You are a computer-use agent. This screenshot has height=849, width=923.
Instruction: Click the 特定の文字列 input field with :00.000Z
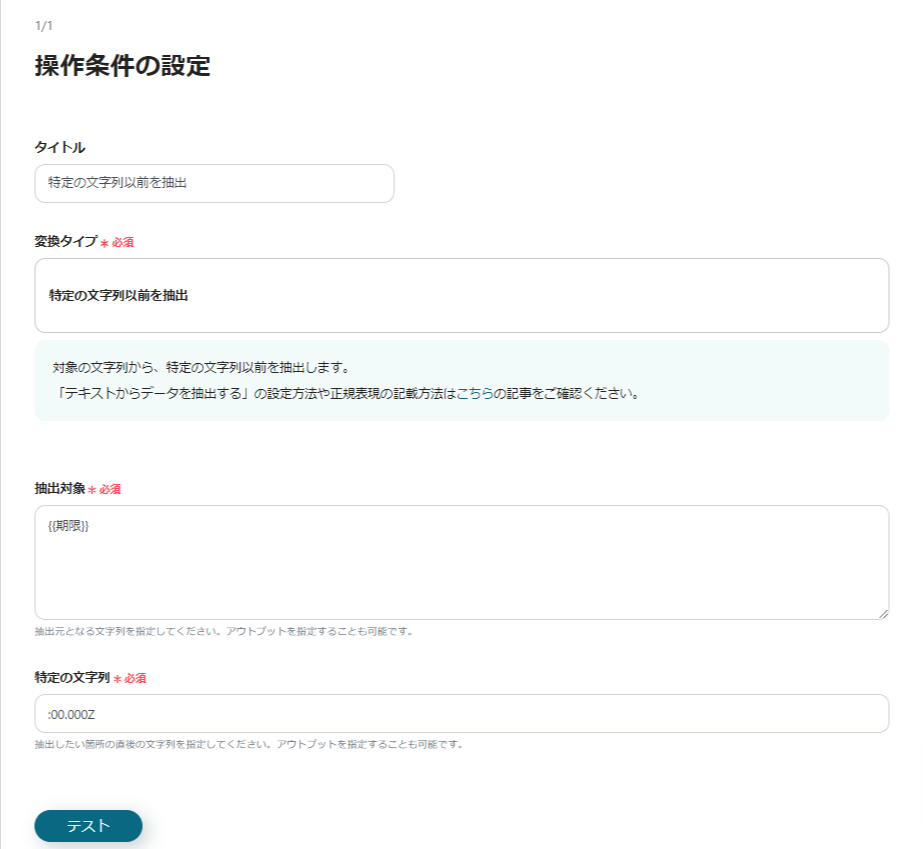click(462, 714)
